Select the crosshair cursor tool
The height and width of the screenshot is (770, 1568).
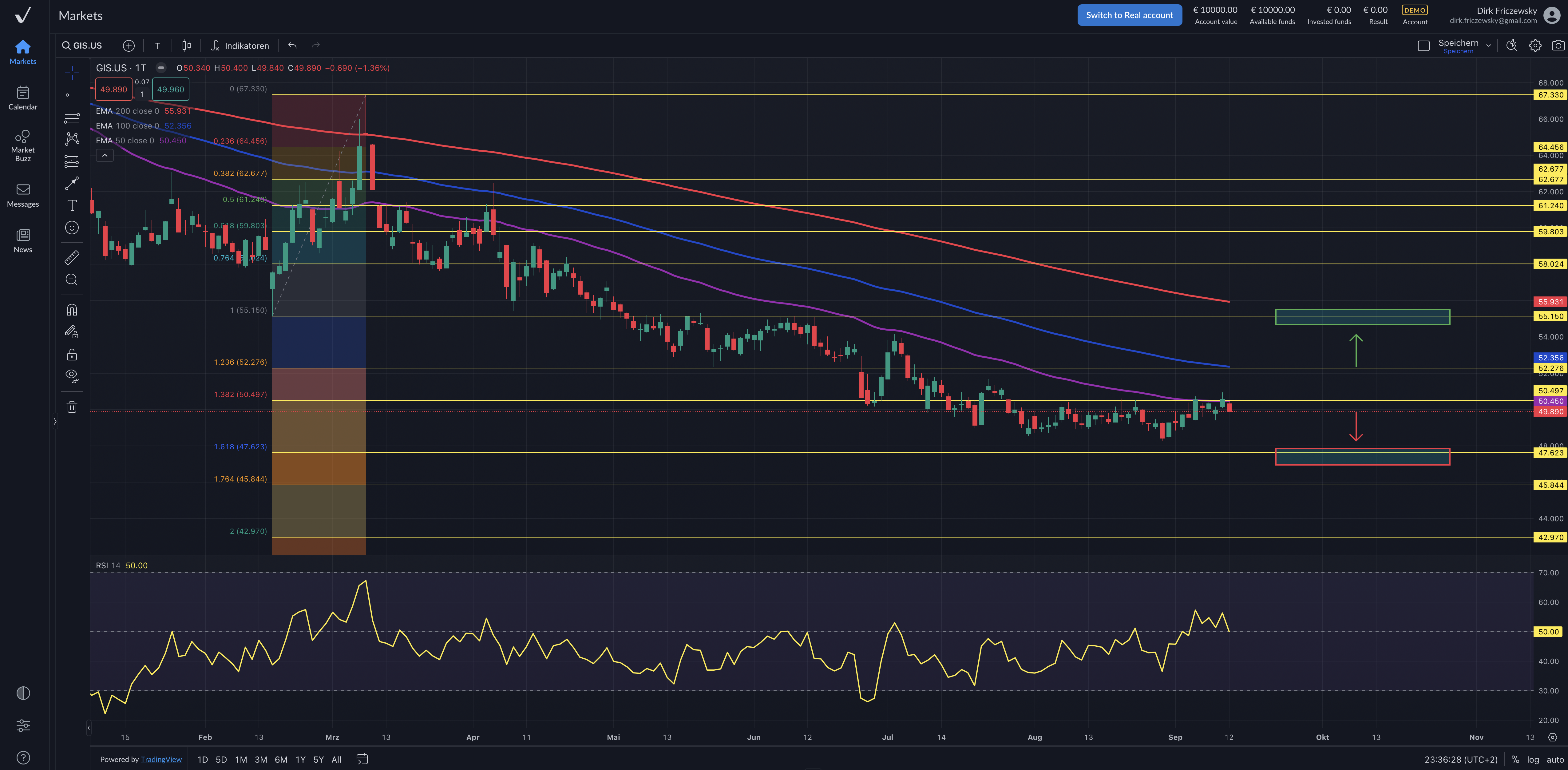[x=72, y=73]
